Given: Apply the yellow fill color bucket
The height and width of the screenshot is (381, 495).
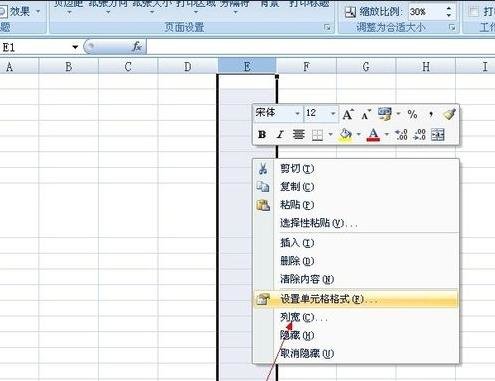Looking at the screenshot, I should (345, 135).
